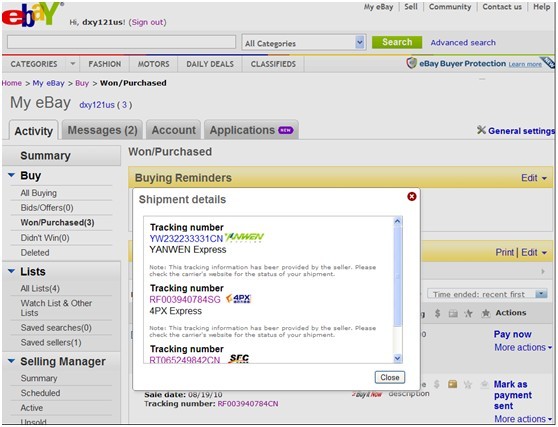This screenshot has height=427, width=558.
Task: Click the Sign out link
Action: coord(148,22)
